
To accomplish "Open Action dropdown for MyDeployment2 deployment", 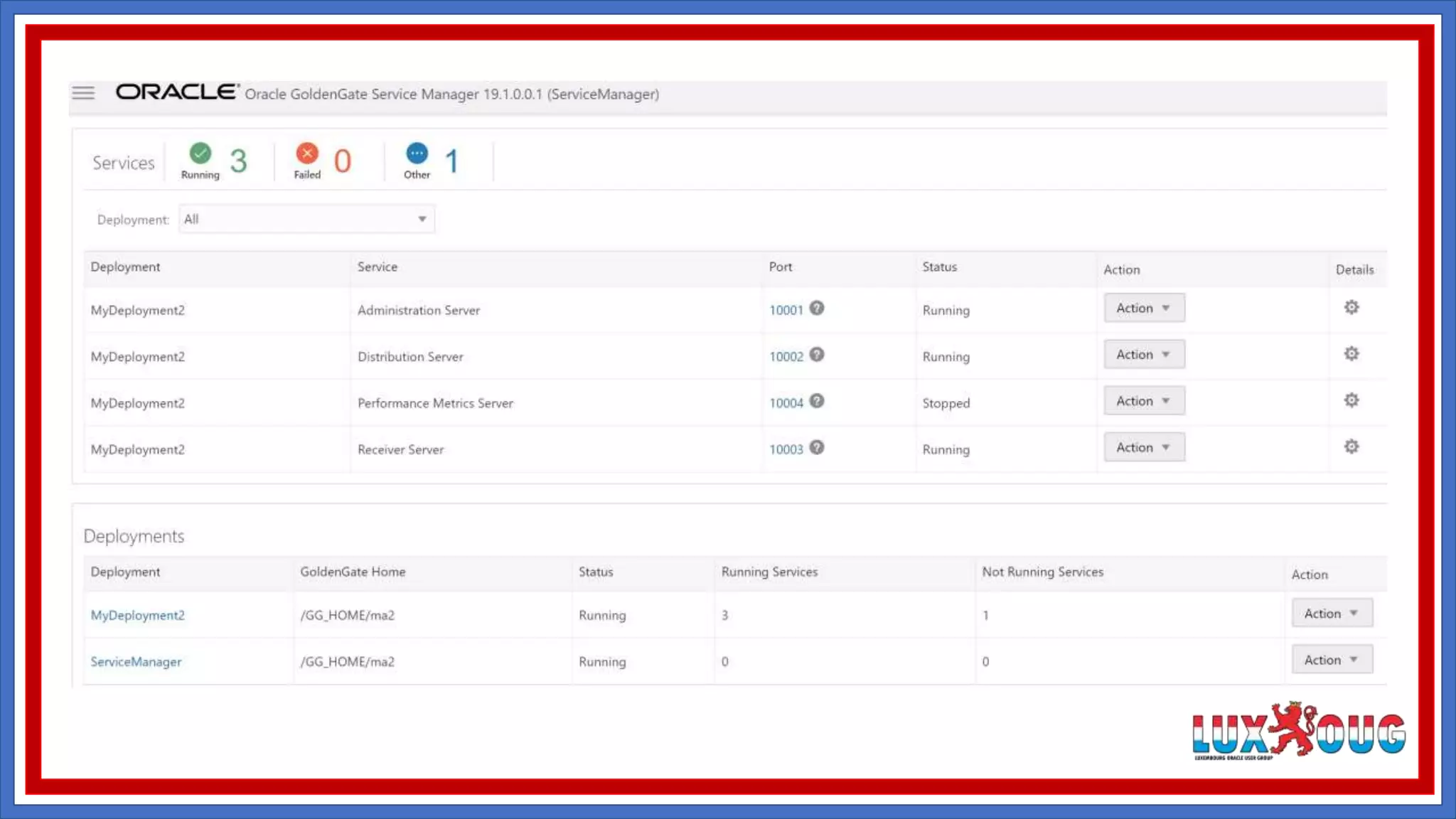I will [1331, 614].
